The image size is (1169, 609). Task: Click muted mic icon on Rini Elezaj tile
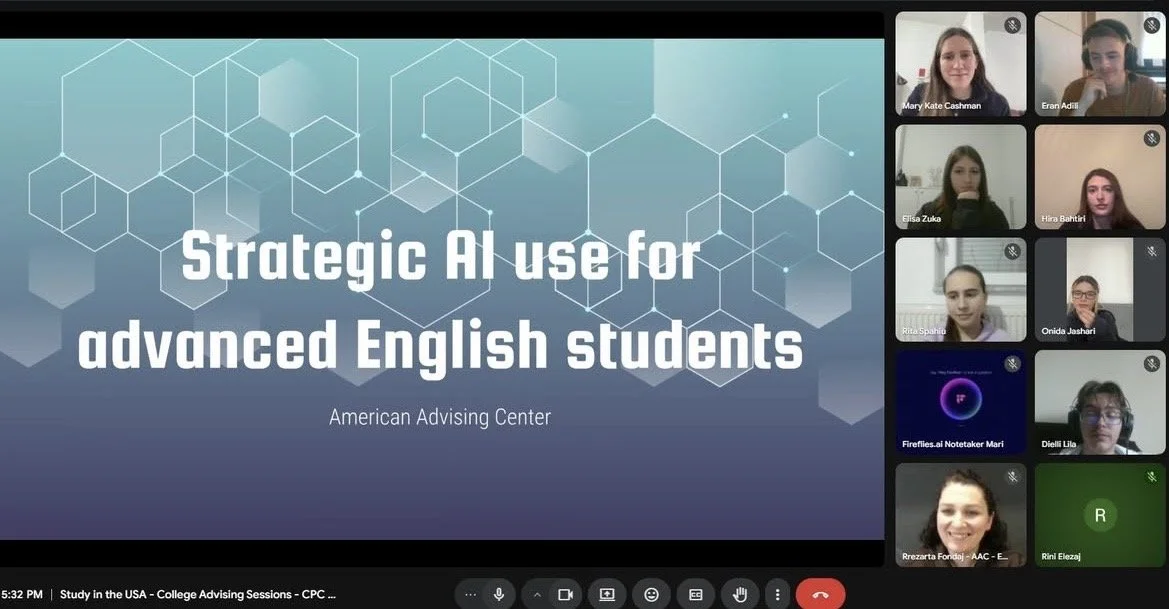click(1151, 476)
